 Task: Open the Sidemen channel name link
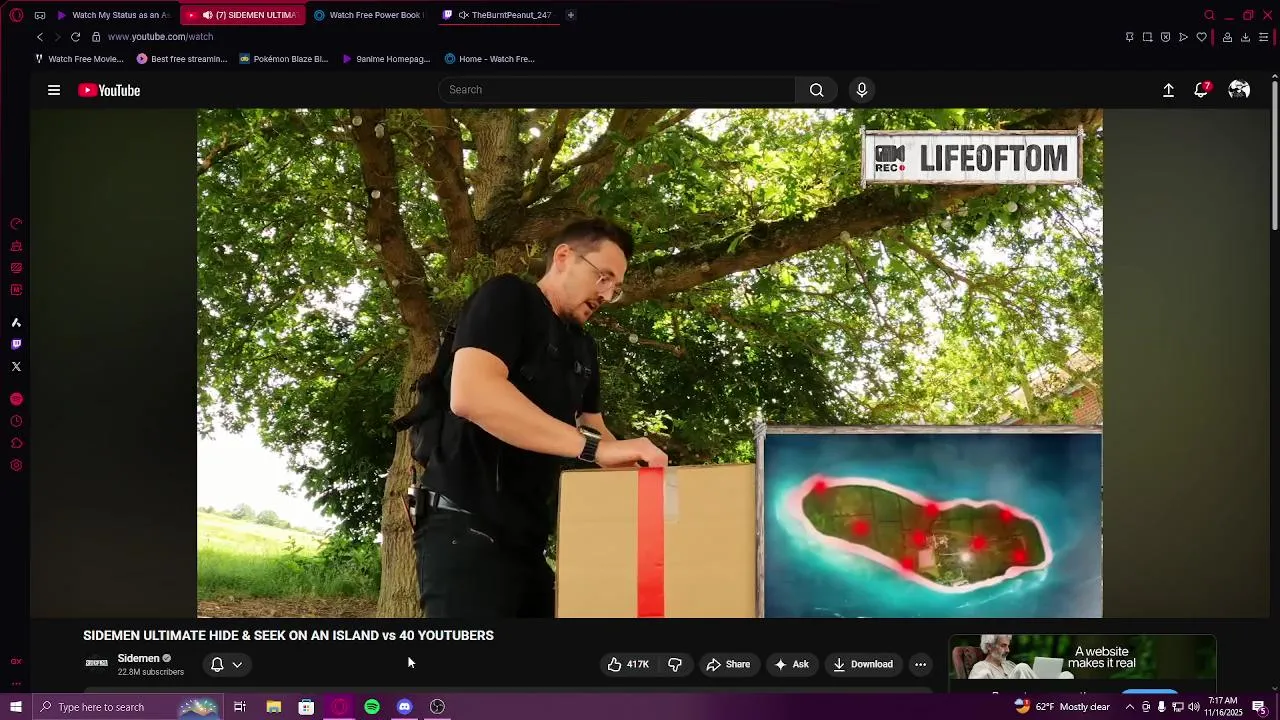(139, 658)
